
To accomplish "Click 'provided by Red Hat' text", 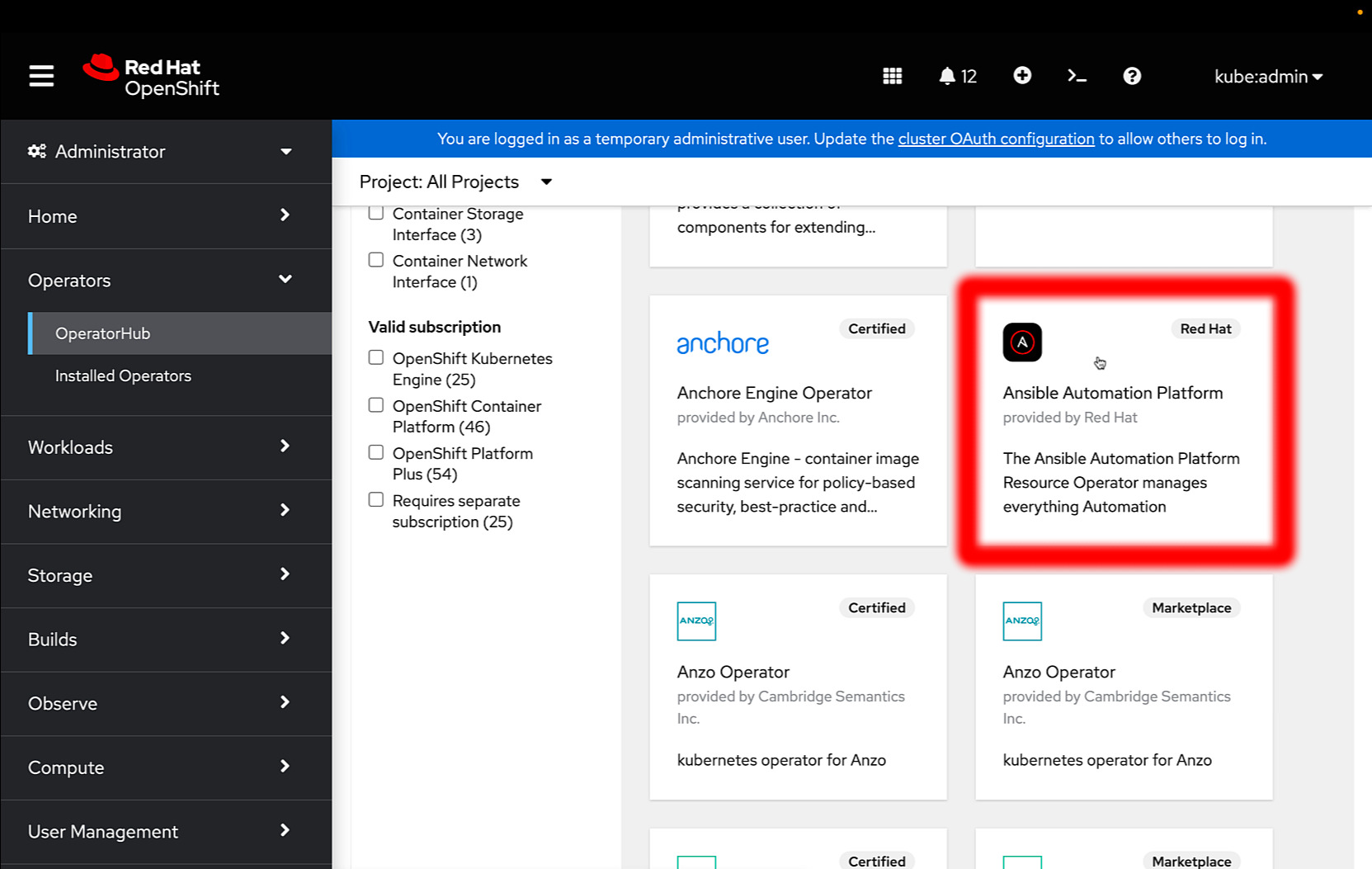I will (x=1070, y=418).
